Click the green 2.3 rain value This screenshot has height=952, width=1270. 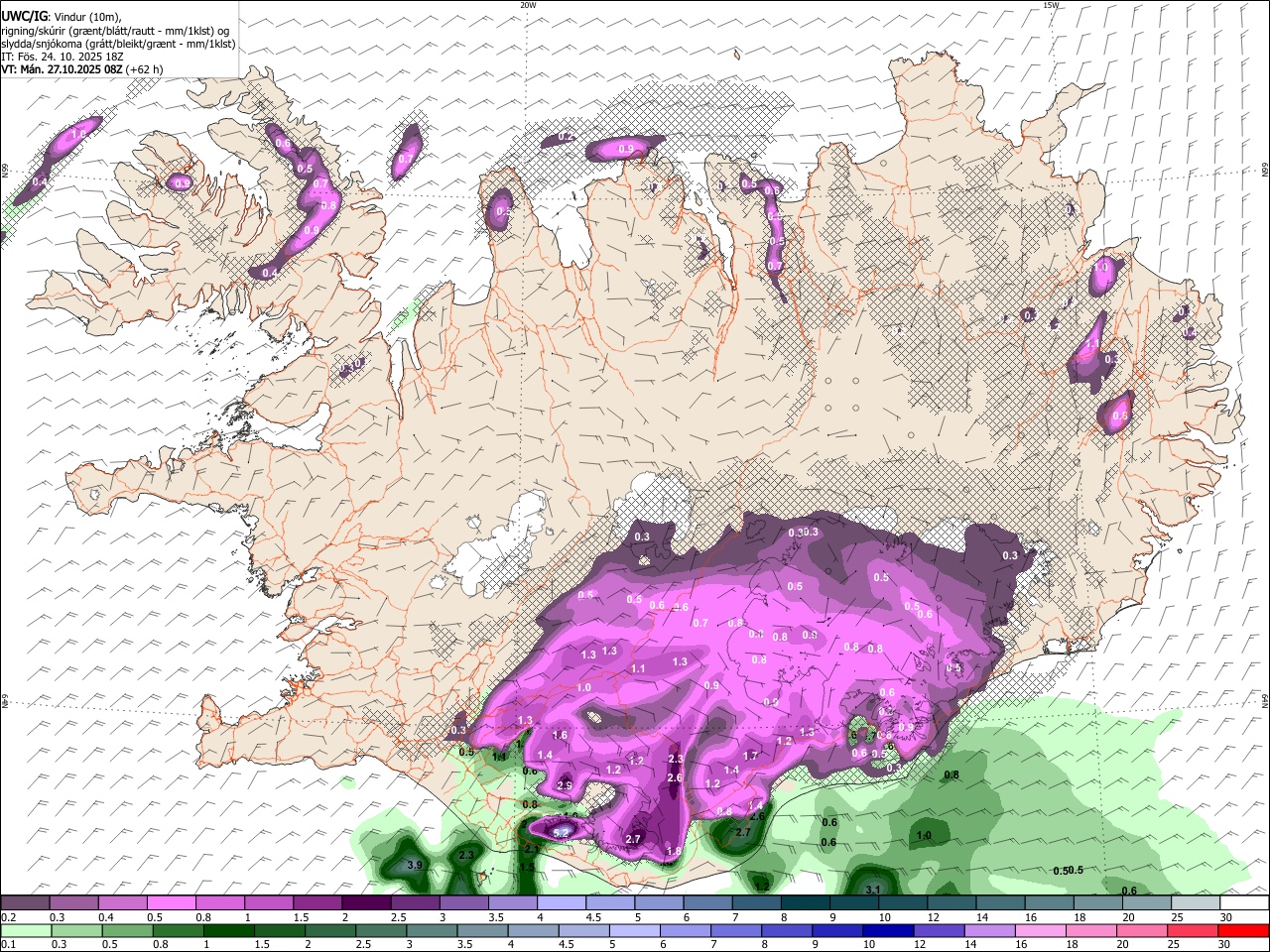466,854
